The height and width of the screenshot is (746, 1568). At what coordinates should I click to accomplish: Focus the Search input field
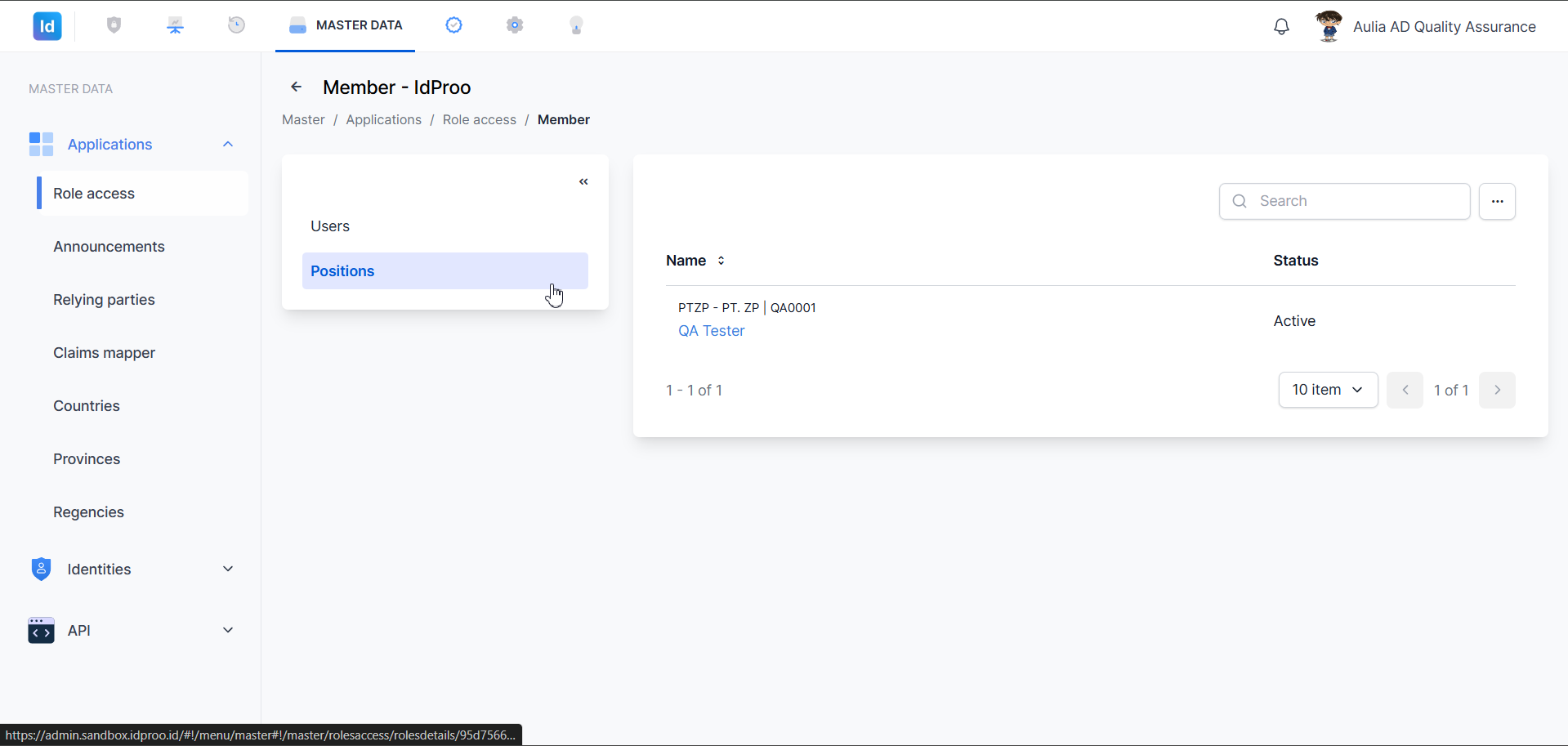[1344, 201]
